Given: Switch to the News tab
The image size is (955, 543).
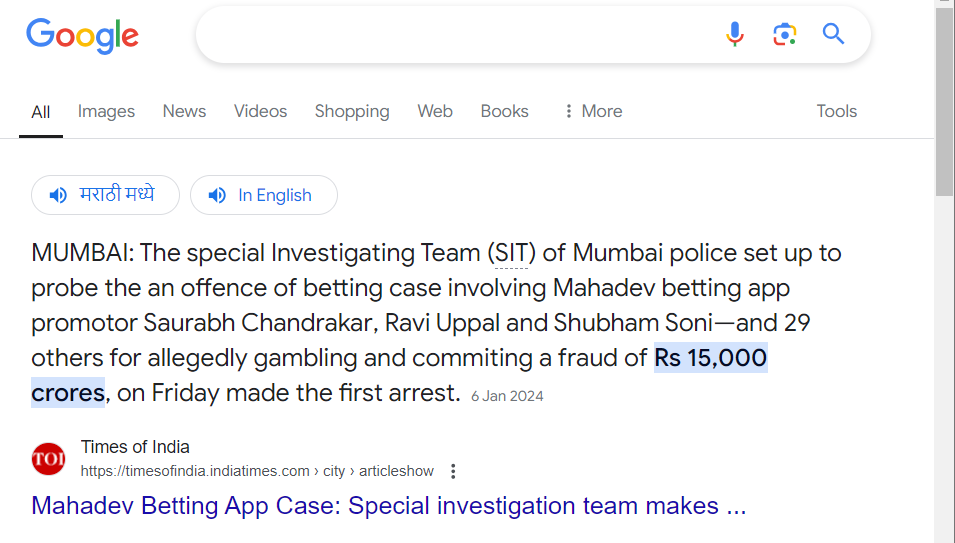Looking at the screenshot, I should [184, 111].
